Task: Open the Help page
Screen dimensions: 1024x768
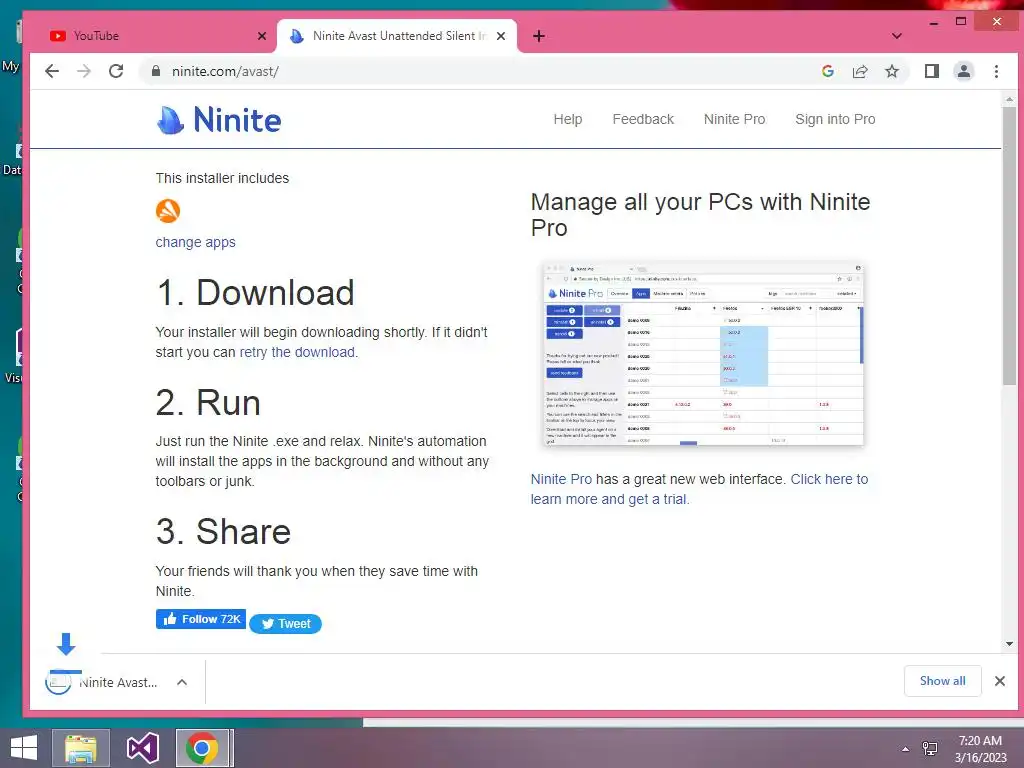Action: coord(568,120)
